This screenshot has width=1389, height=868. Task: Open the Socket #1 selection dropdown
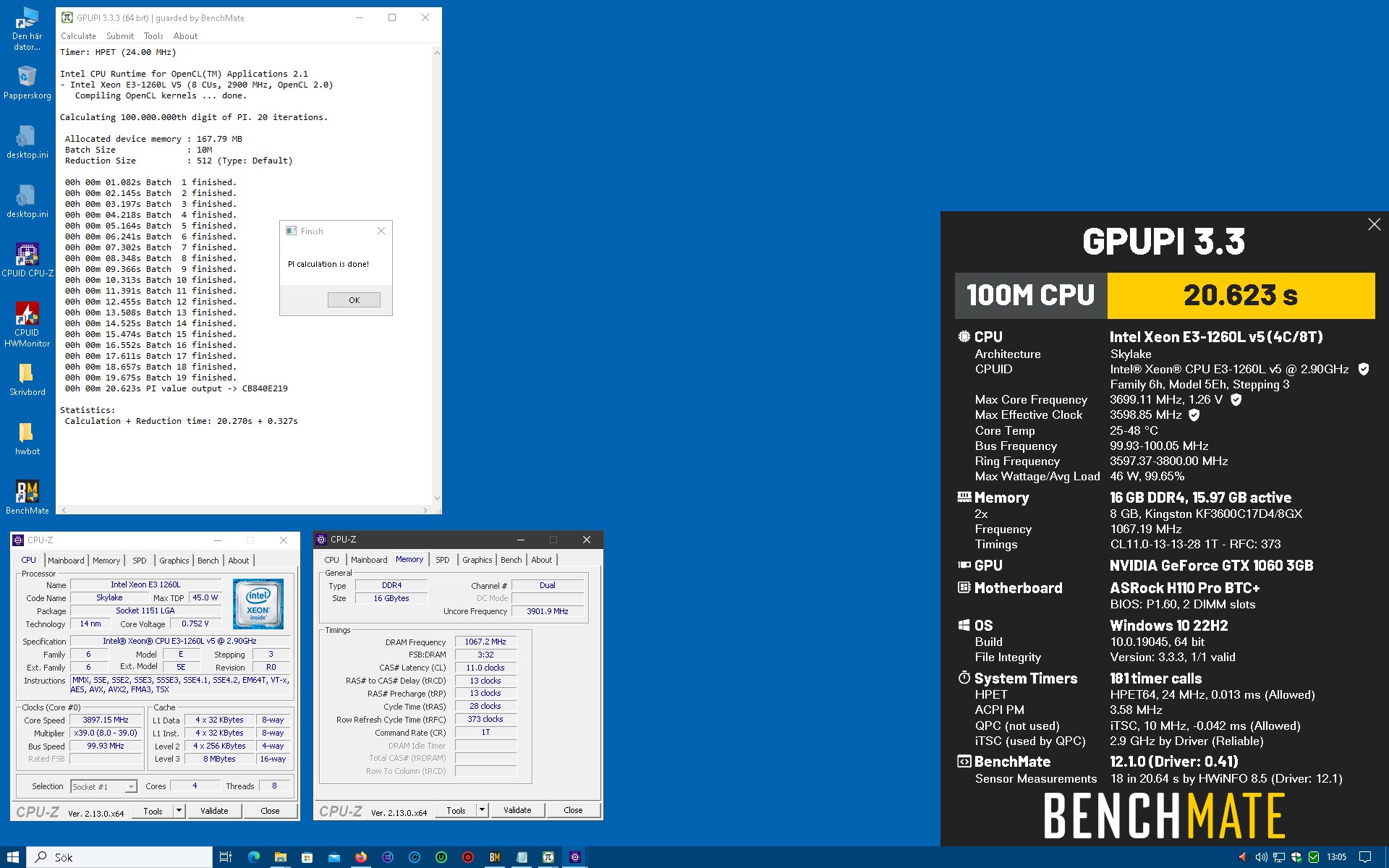[x=104, y=786]
